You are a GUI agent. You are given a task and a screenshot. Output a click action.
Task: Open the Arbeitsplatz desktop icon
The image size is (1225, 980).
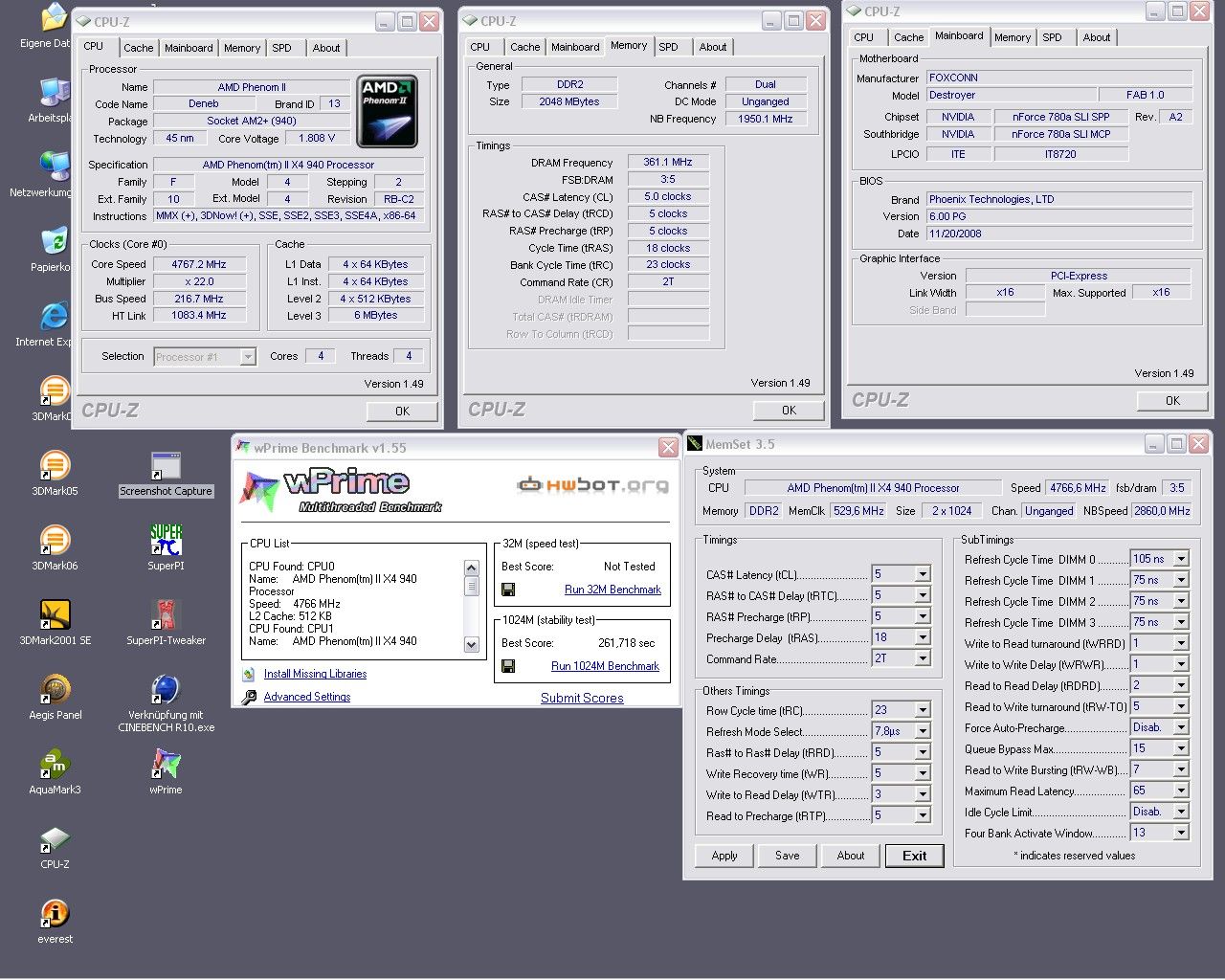(55, 93)
